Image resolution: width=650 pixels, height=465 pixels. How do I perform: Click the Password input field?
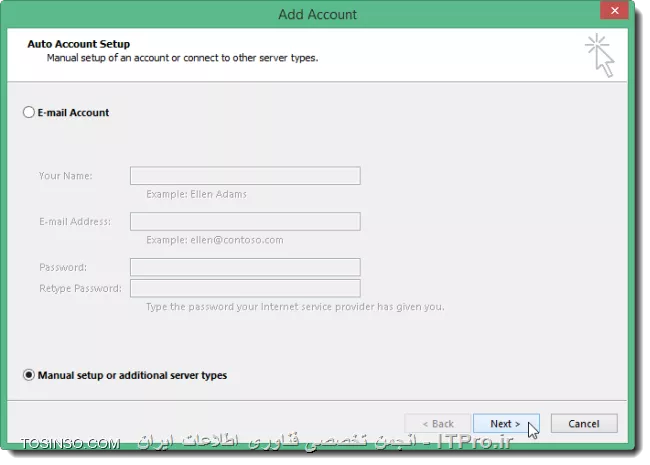(x=245, y=267)
